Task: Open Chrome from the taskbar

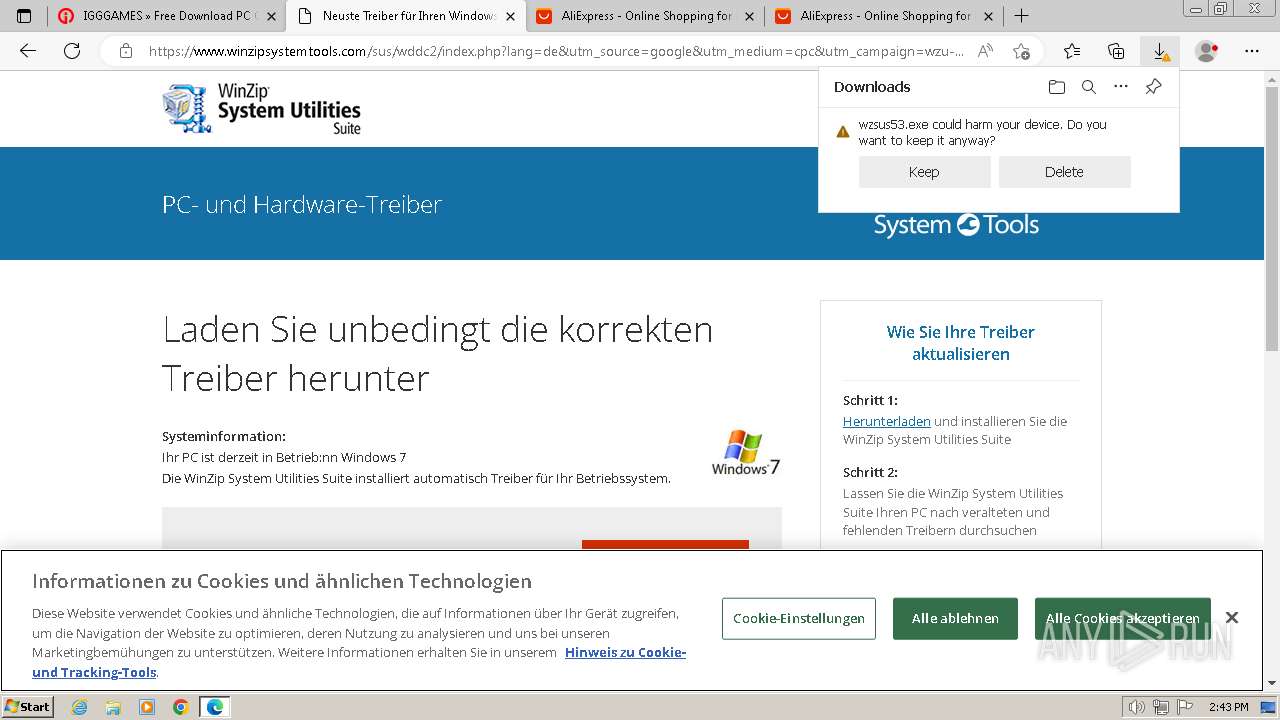Action: (x=181, y=707)
